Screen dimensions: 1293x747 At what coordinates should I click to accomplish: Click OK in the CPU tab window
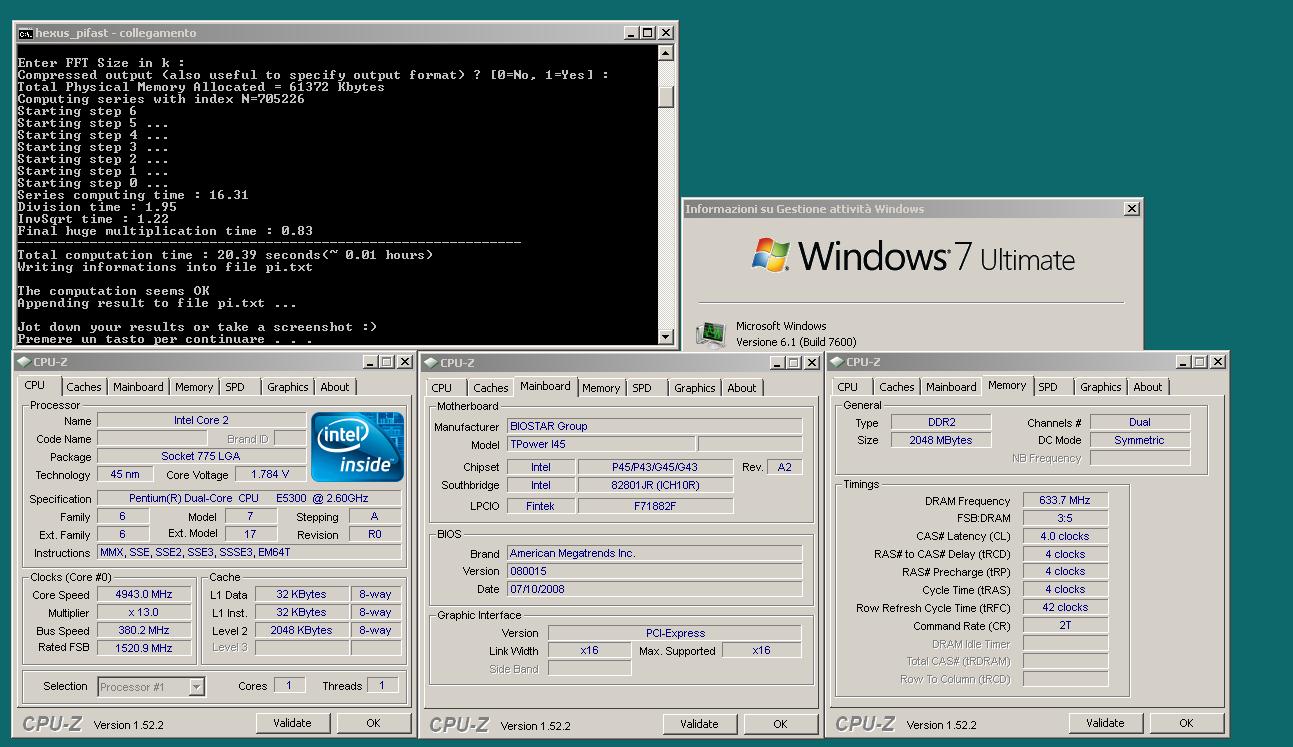pos(373,723)
